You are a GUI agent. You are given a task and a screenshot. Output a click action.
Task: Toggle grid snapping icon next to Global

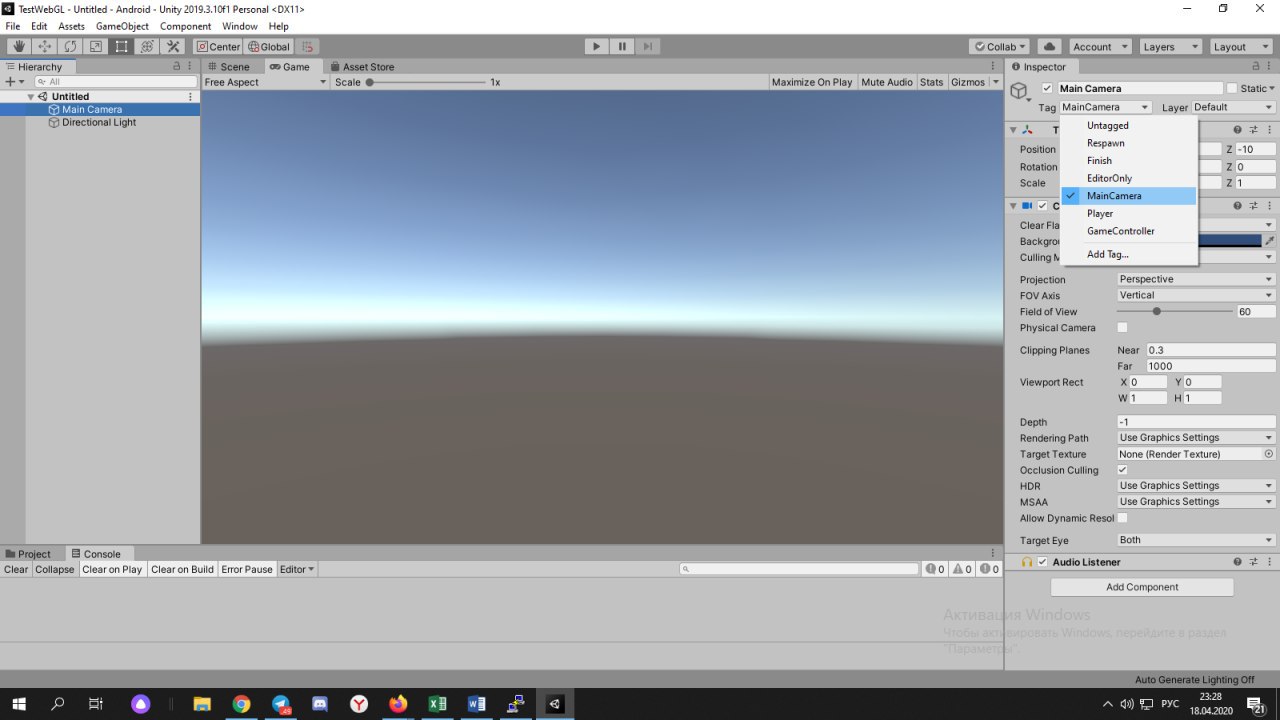pos(307,46)
